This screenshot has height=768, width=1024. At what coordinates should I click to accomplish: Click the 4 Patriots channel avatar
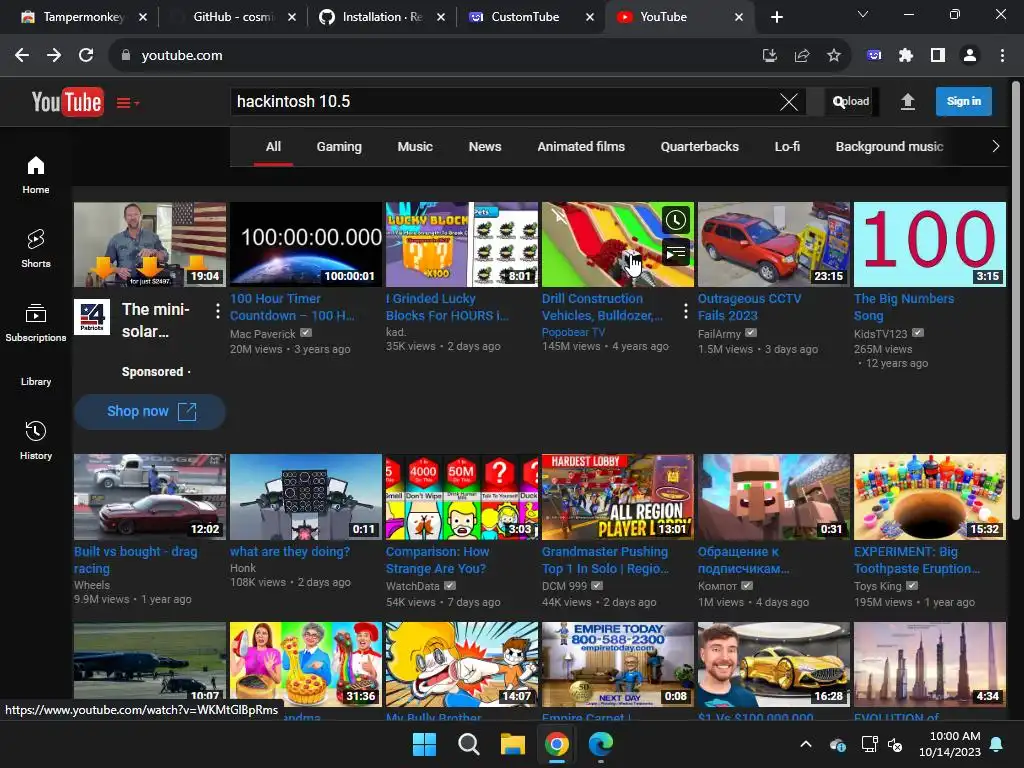pyautogui.click(x=92, y=317)
